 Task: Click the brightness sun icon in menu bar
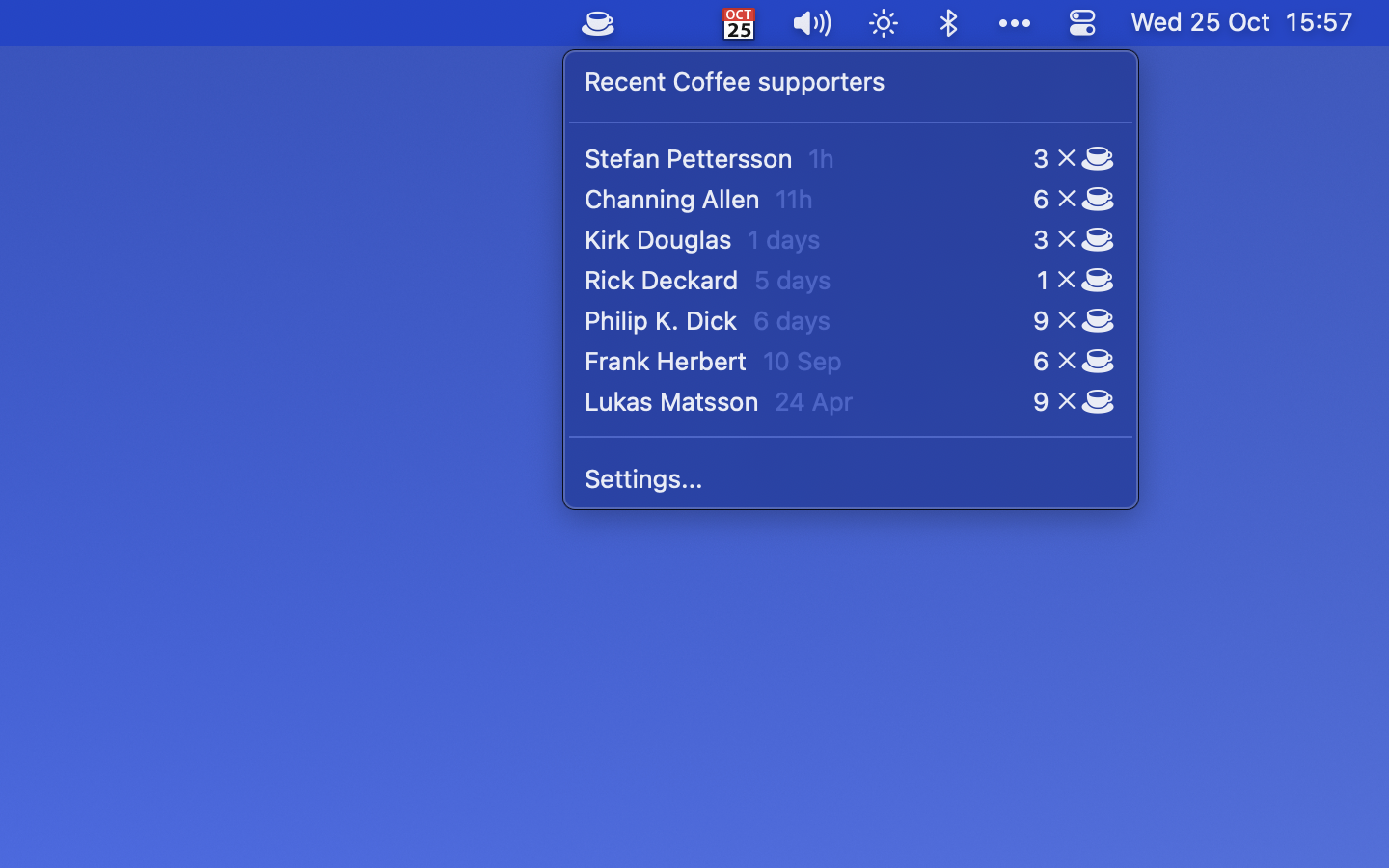[884, 23]
